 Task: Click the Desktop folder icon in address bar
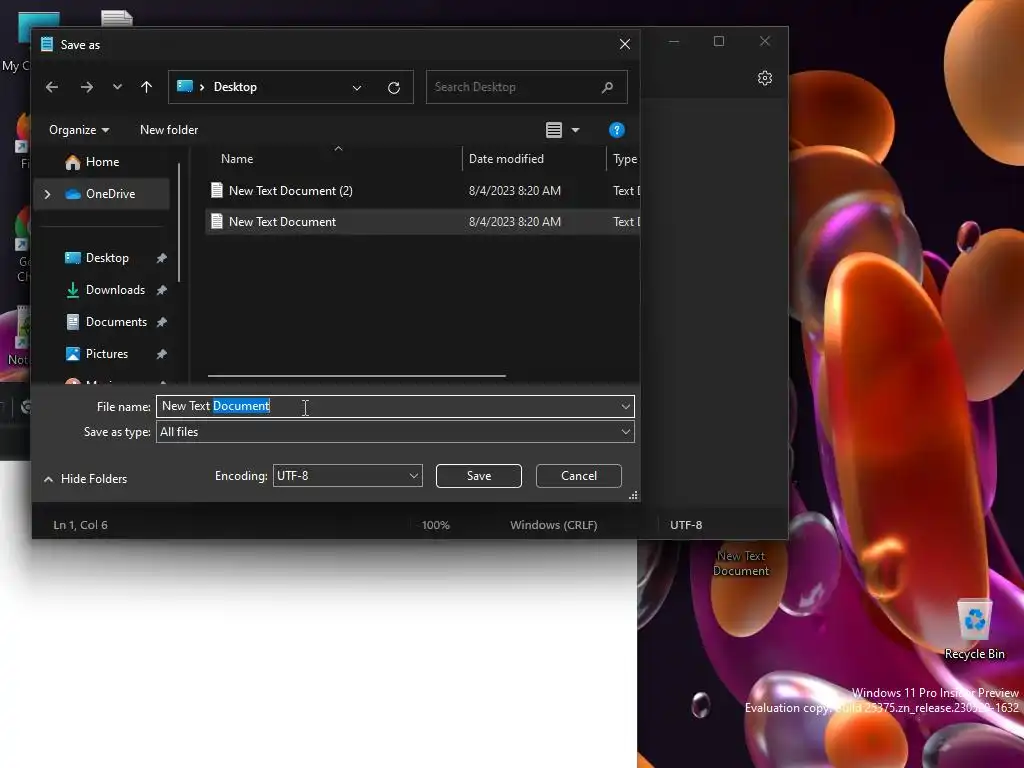point(185,87)
